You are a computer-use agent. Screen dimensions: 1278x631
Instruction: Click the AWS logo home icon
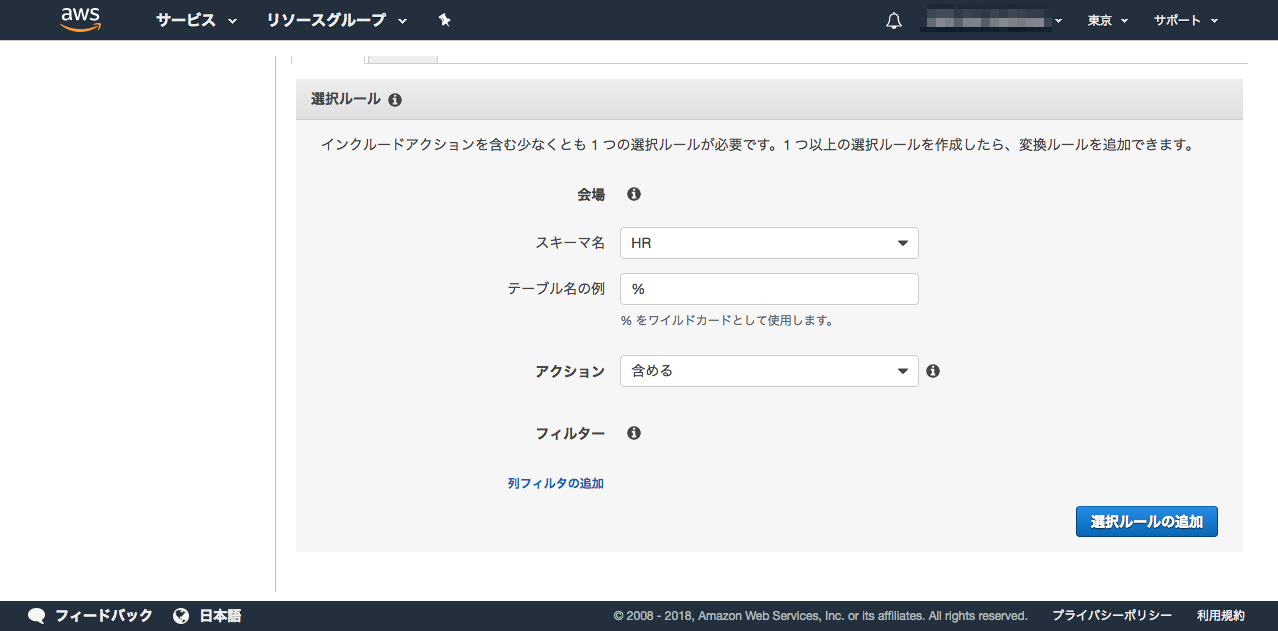tap(81, 20)
